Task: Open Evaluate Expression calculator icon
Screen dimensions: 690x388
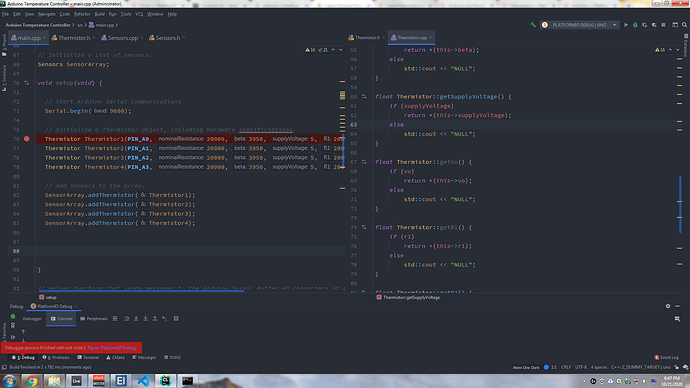Action: (x=176, y=318)
